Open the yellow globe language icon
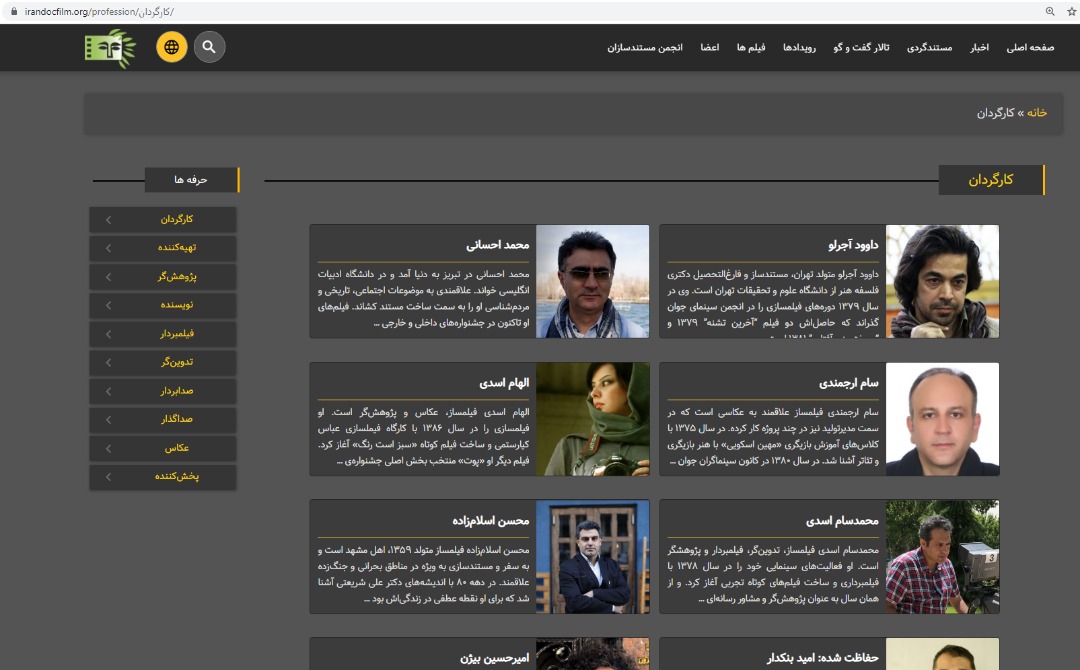The height and width of the screenshot is (670, 1080). click(172, 47)
